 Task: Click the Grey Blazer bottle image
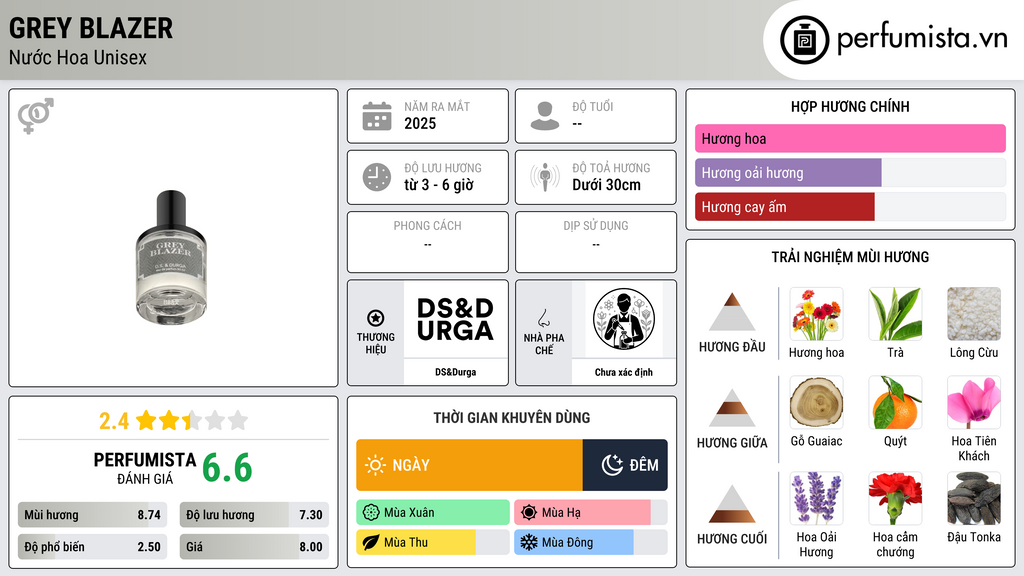[171, 257]
